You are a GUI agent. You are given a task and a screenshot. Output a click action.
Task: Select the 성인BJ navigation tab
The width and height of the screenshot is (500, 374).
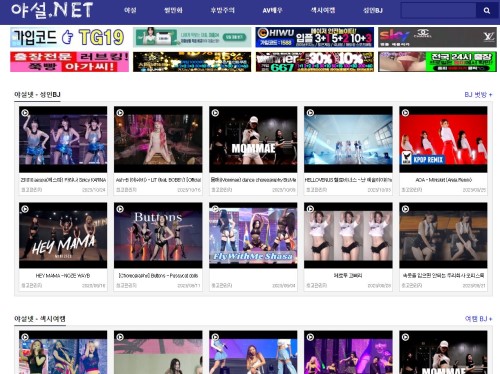pyautogui.click(x=373, y=10)
